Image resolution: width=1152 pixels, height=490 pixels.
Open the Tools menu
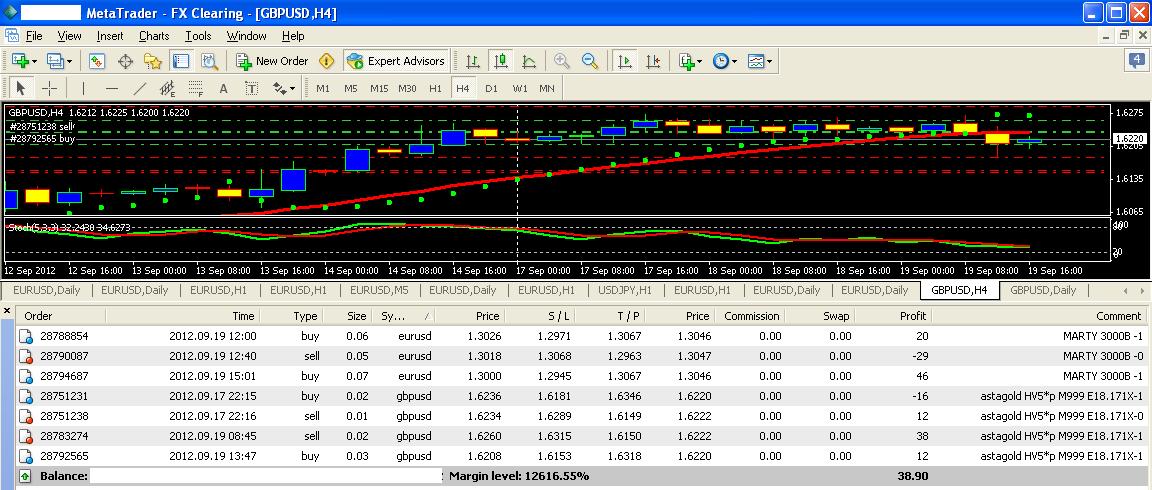pos(198,36)
